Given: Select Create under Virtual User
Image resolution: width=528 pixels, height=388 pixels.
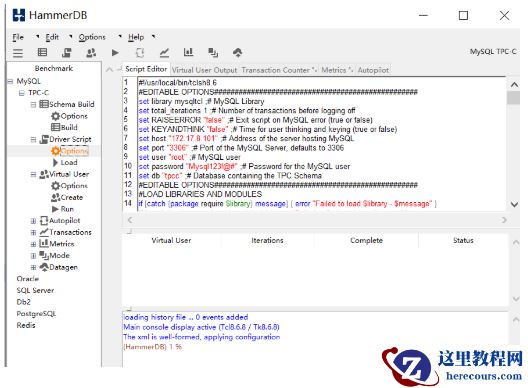Looking at the screenshot, I should pyautogui.click(x=72, y=197).
